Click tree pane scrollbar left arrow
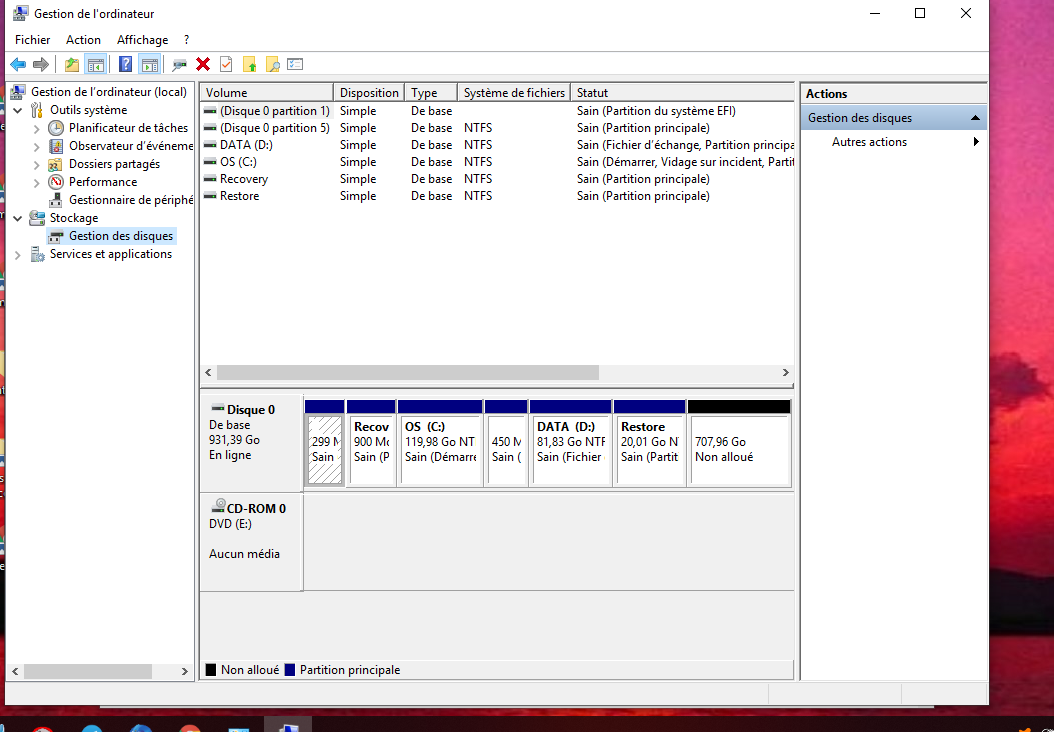Image resolution: width=1054 pixels, height=732 pixels. [15, 672]
